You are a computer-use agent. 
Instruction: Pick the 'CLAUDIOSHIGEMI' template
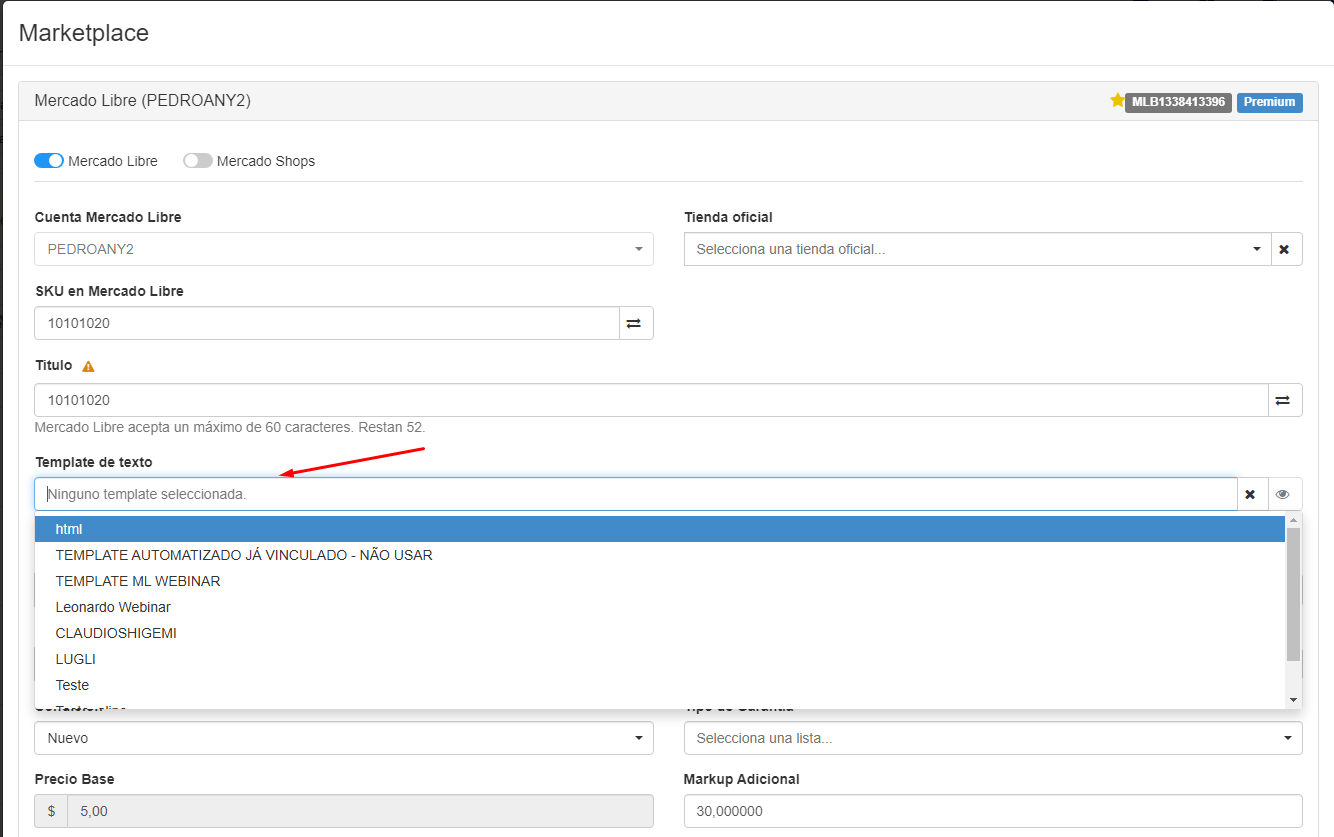[x=660, y=633]
